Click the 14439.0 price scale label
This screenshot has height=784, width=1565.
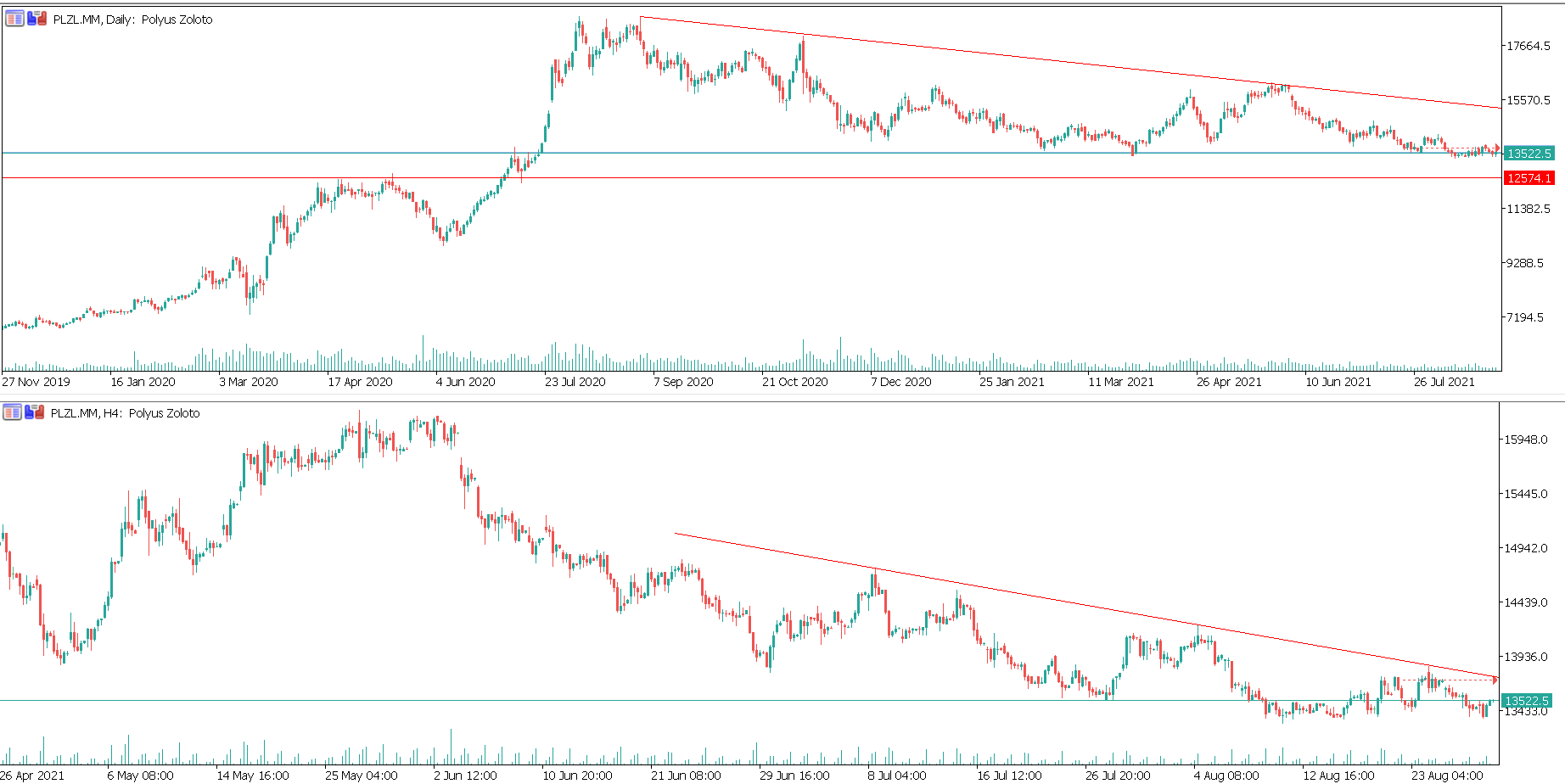point(1526,602)
